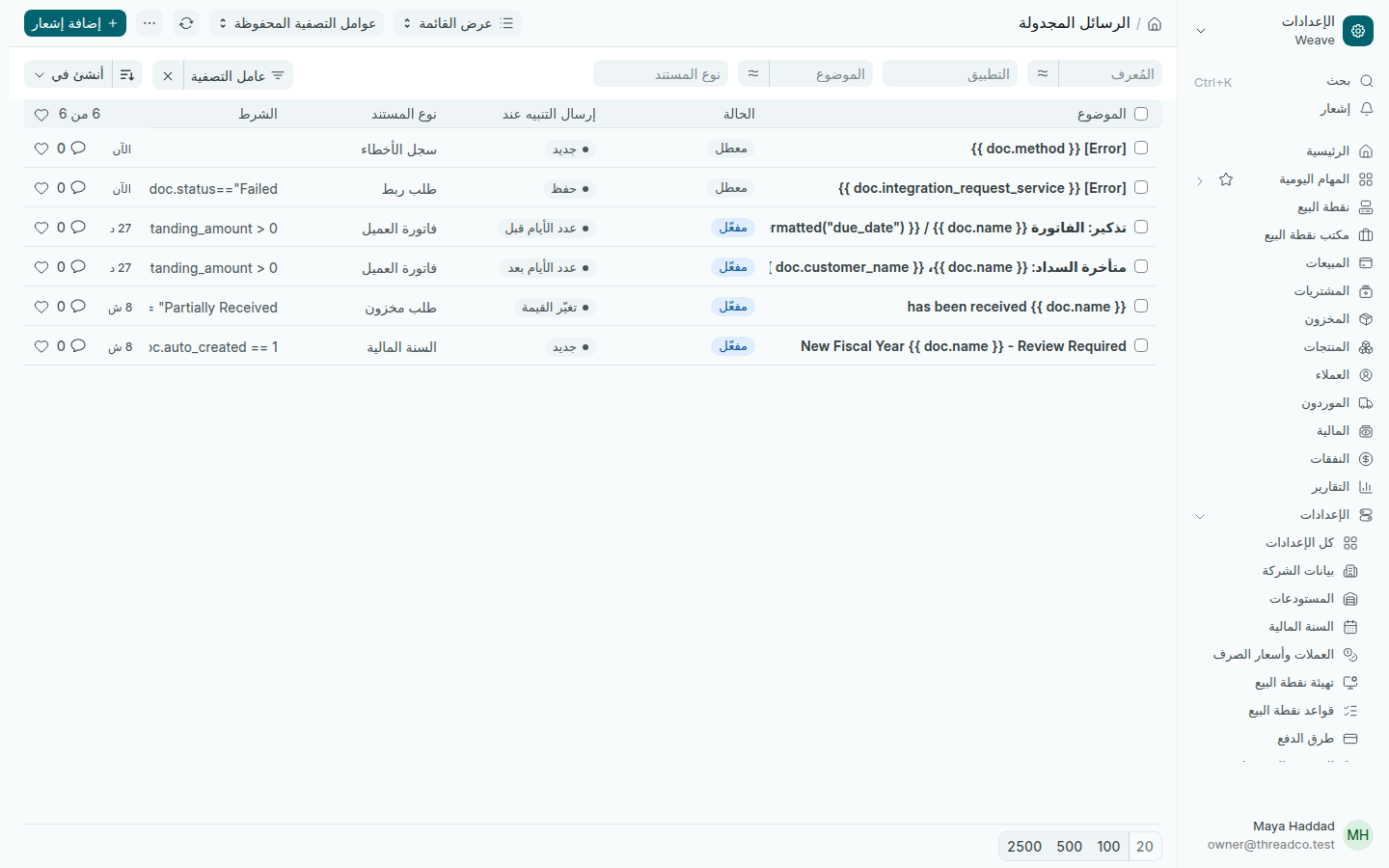Click إضافة إشعار button
This screenshot has width=1389, height=868.
tap(75, 23)
